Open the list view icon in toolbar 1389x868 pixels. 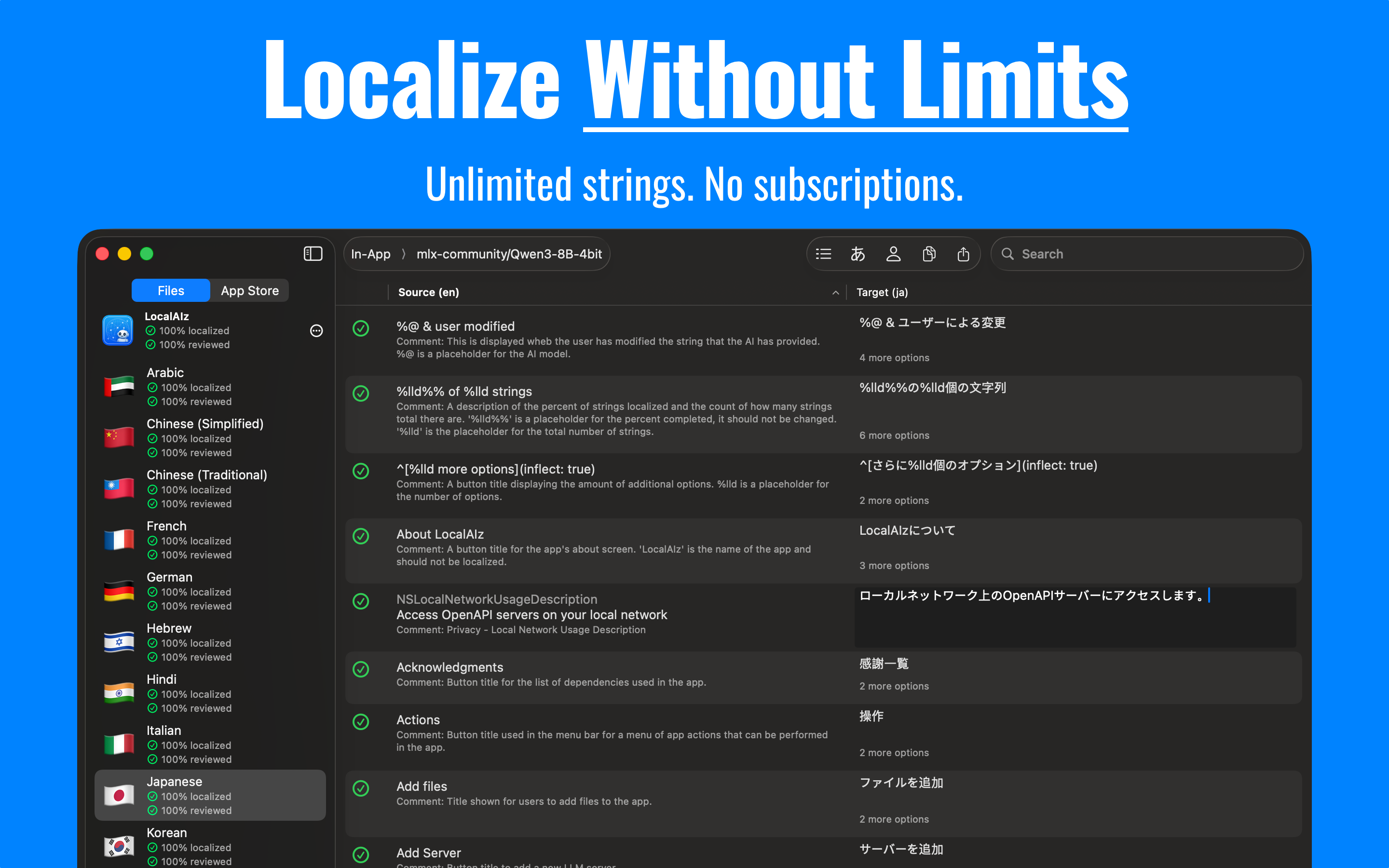[x=823, y=253]
